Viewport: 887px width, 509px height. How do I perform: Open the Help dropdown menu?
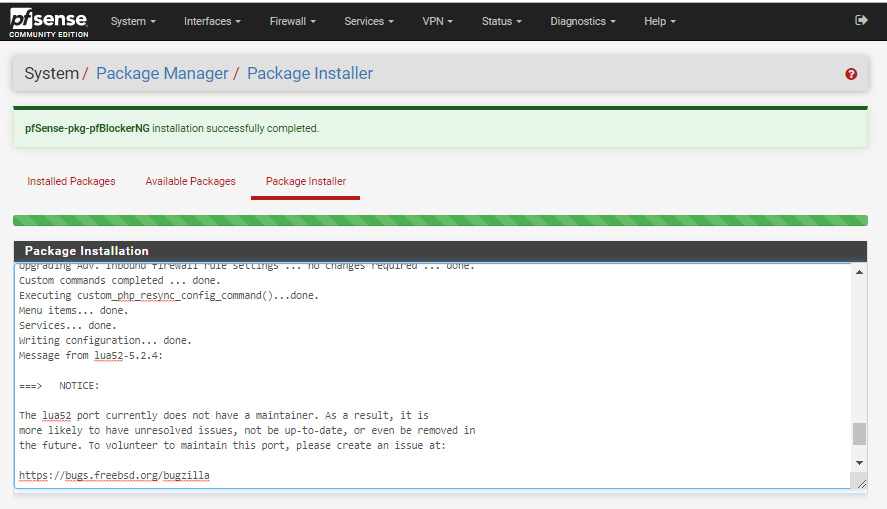(660, 21)
